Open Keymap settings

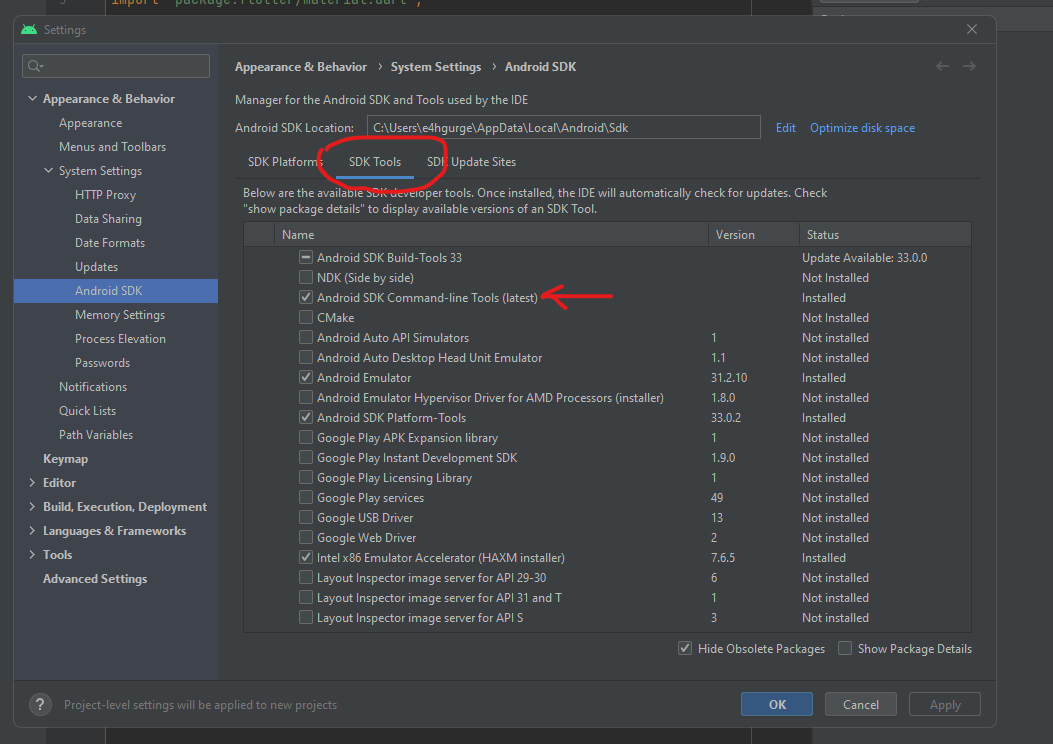(65, 459)
